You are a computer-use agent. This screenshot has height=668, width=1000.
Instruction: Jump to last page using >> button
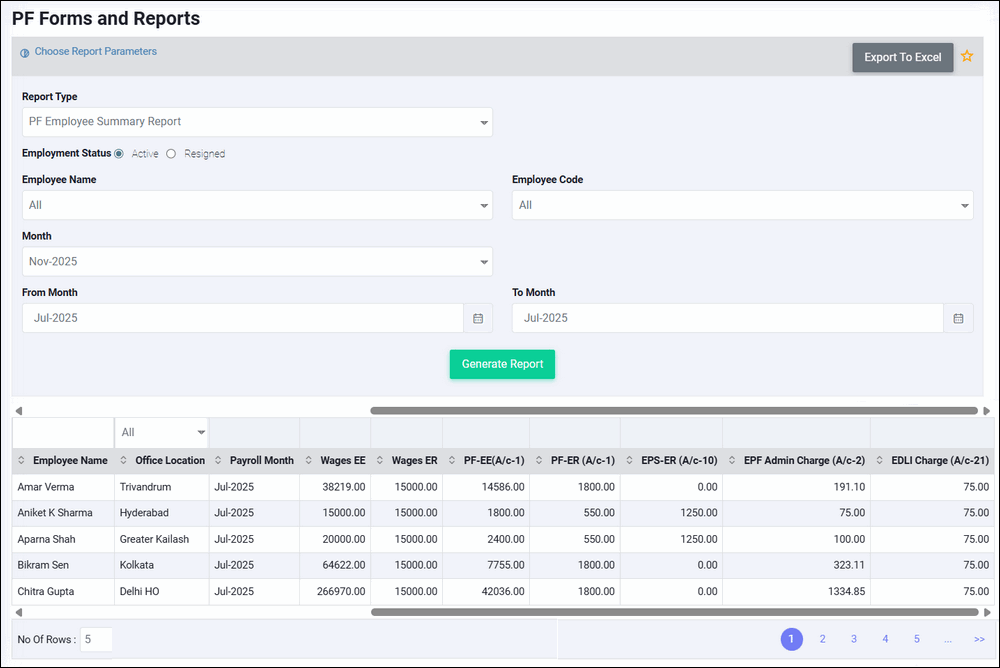[x=979, y=639]
